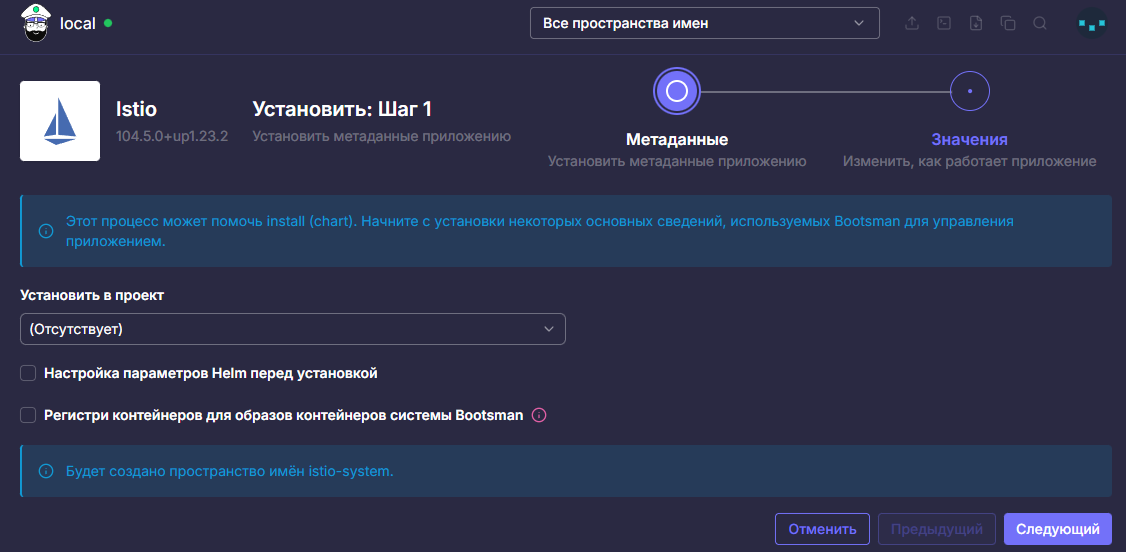Viewport: 1126px width, 552px height.
Task: Click the project dropdown chevron arrow
Action: pyautogui.click(x=549, y=329)
